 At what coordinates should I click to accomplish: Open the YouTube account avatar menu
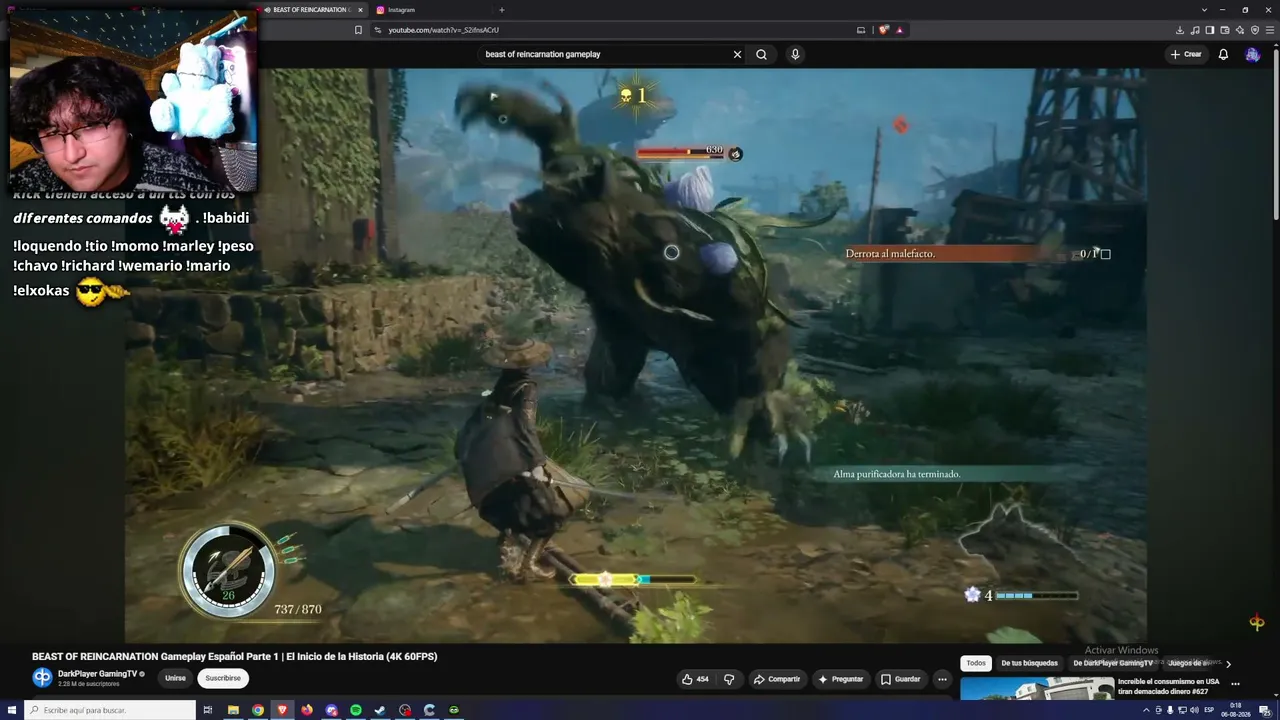pyautogui.click(x=1252, y=54)
